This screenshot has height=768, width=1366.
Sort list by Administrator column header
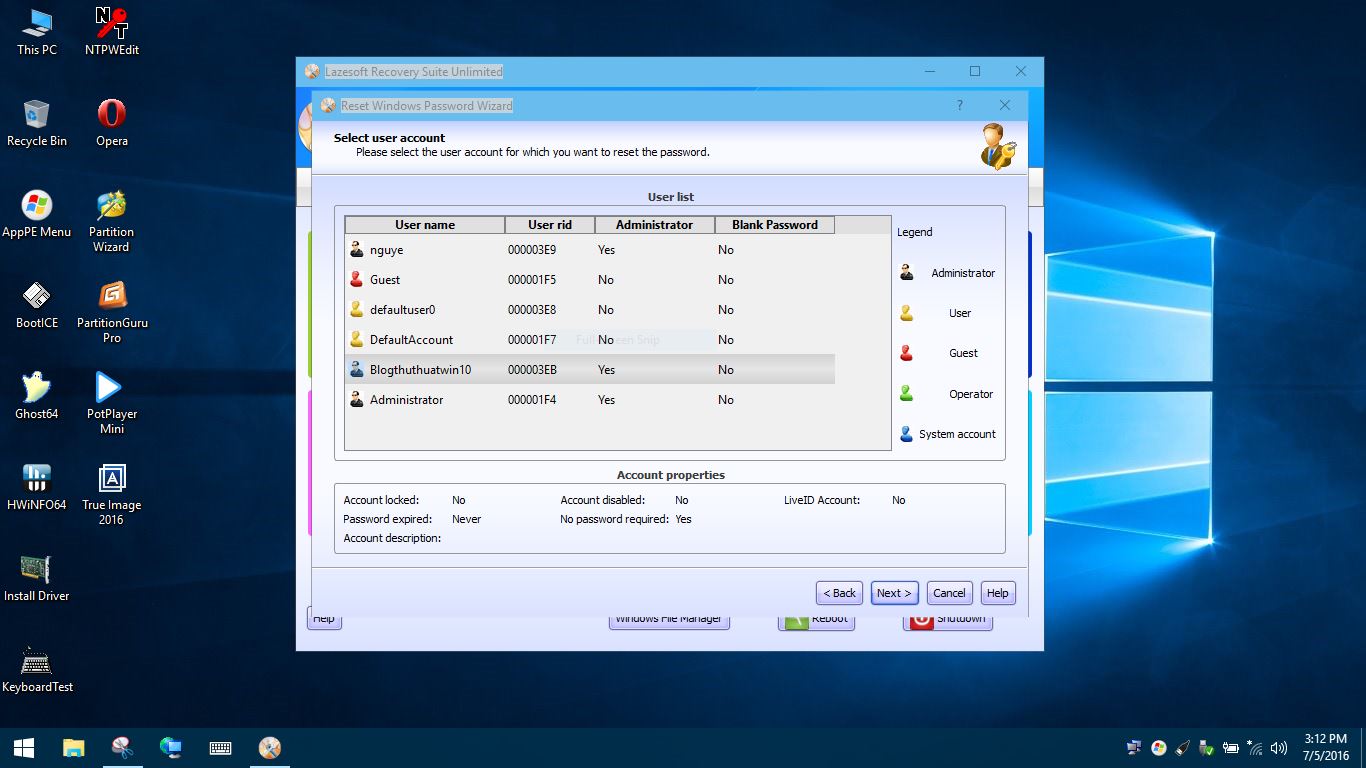pos(655,225)
